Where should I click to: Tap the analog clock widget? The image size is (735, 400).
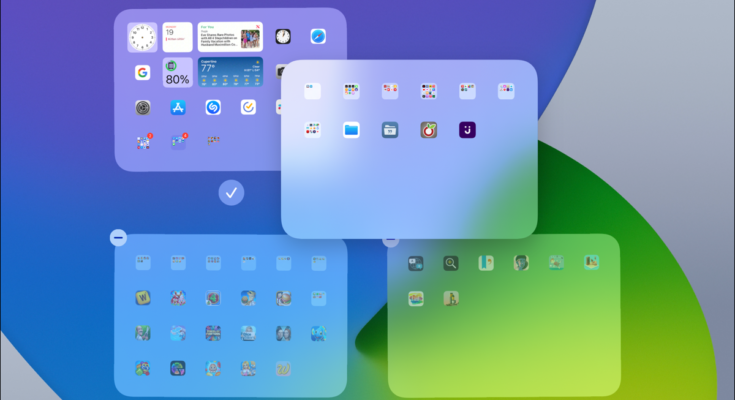[x=142, y=37]
